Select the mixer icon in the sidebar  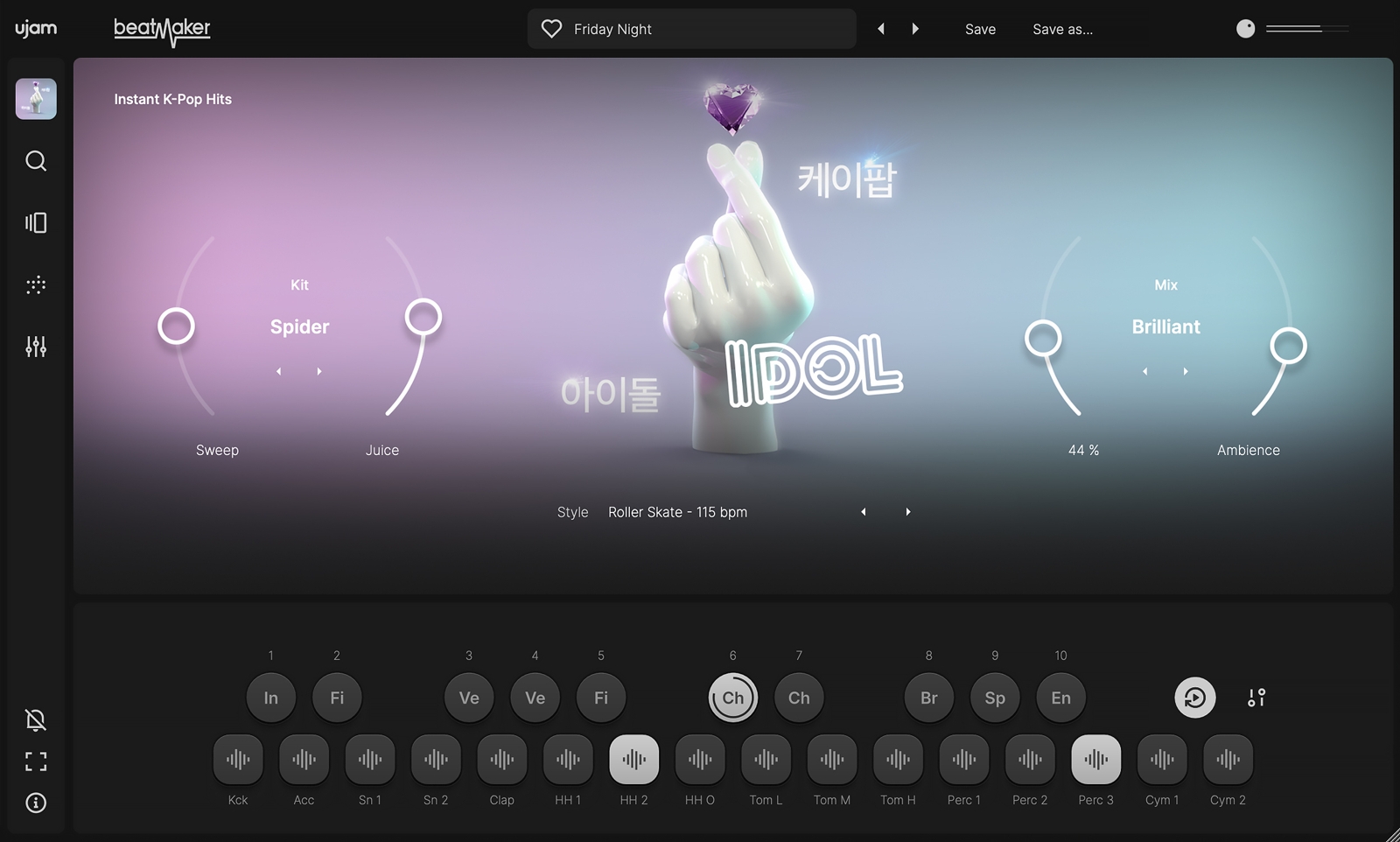tap(35, 347)
